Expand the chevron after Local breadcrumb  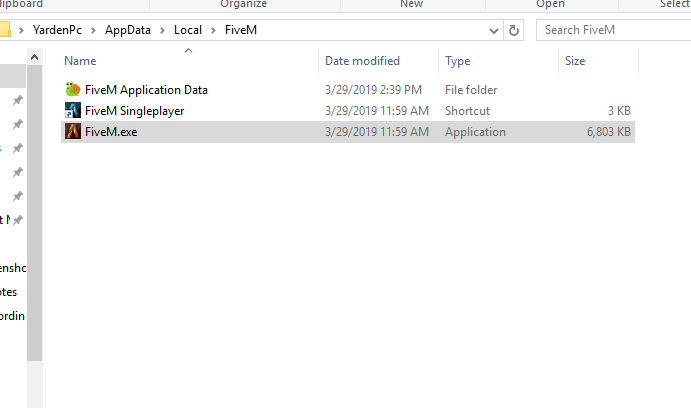pyautogui.click(x=213, y=30)
